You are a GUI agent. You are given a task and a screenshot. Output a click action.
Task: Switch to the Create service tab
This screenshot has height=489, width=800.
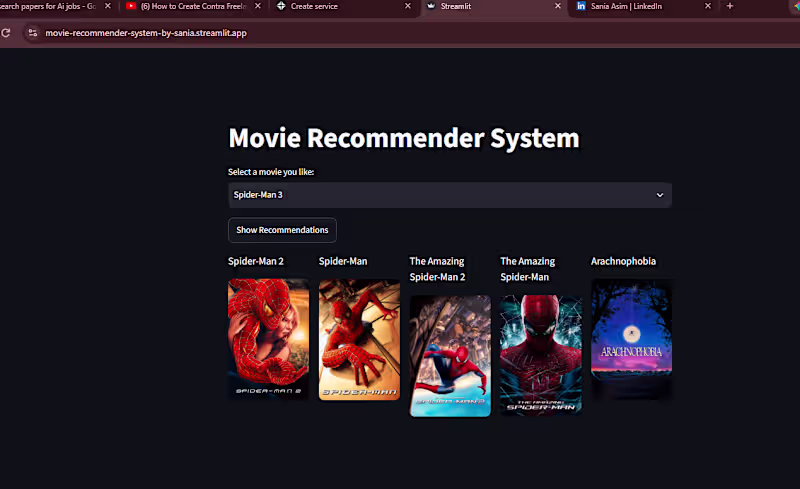pyautogui.click(x=314, y=6)
